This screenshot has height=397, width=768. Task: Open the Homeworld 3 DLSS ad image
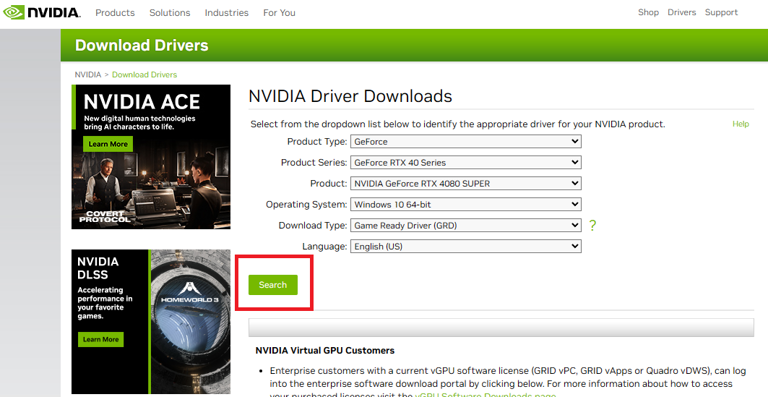190,322
